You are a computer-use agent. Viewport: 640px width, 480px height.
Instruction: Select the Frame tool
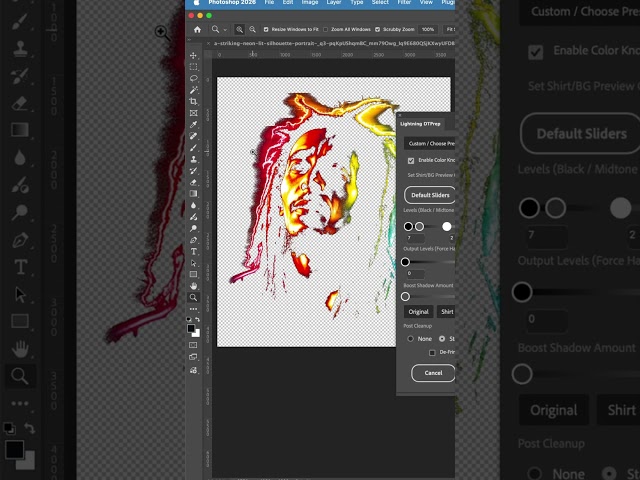coord(193,113)
